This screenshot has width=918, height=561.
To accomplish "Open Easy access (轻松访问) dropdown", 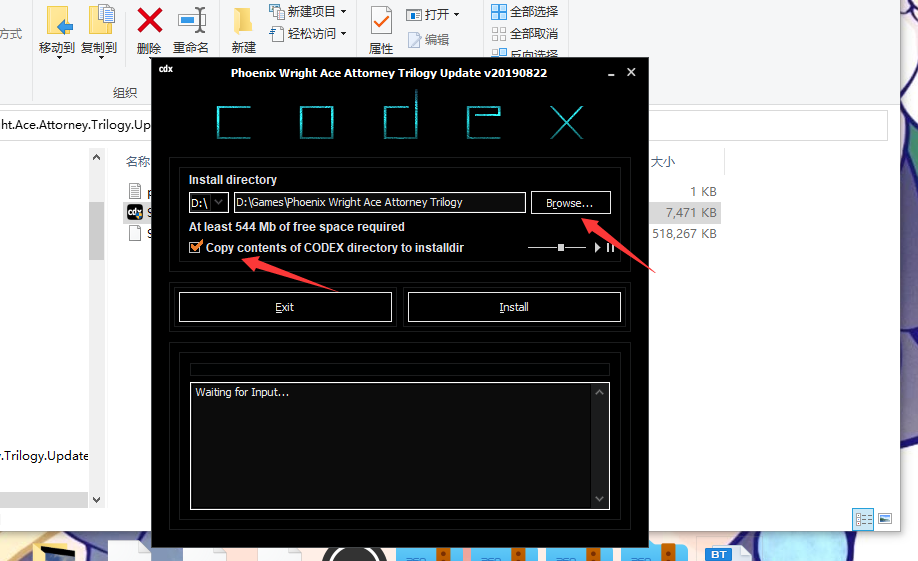I will click(x=308, y=33).
